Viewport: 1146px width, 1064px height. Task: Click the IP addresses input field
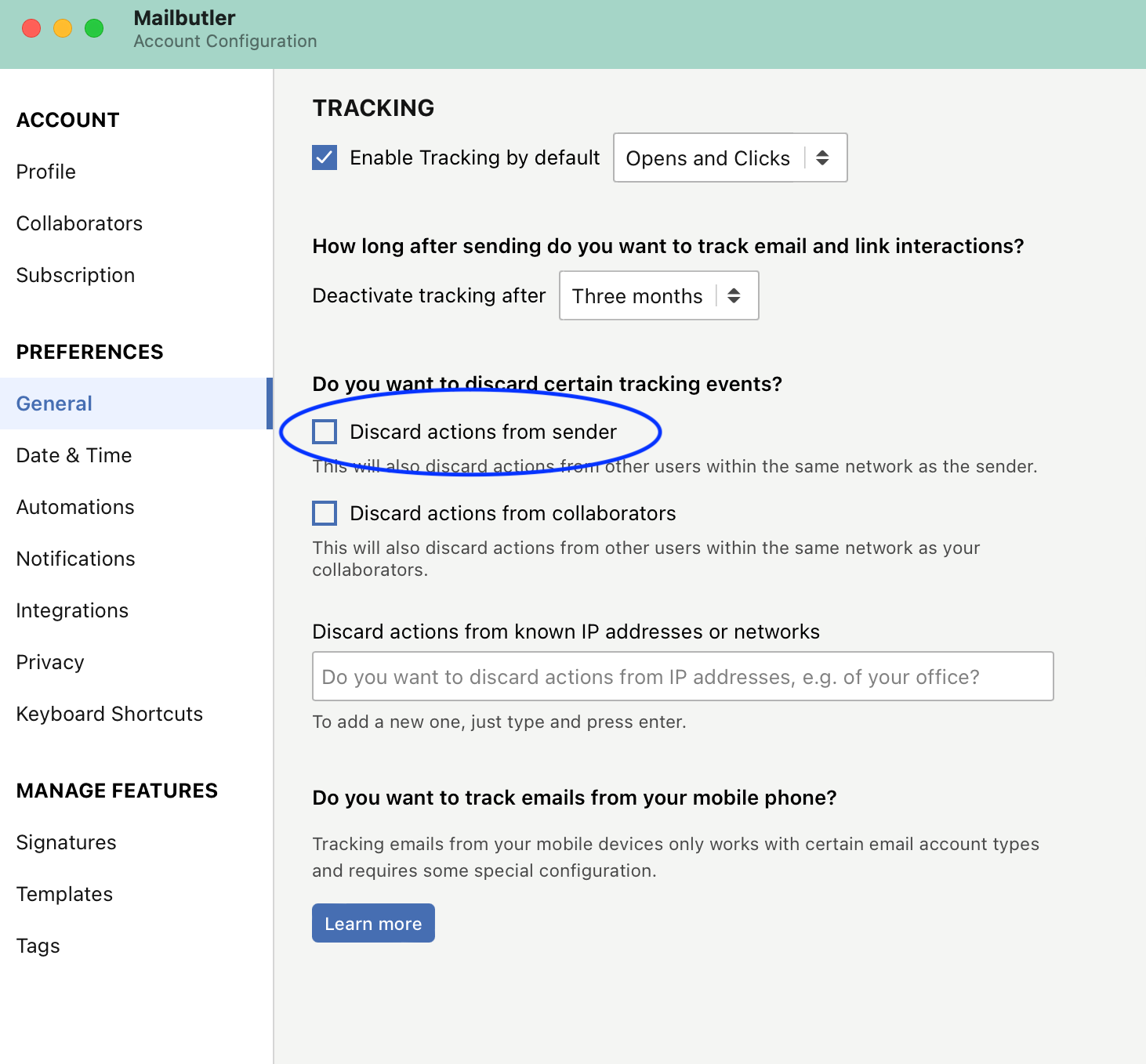coord(683,676)
